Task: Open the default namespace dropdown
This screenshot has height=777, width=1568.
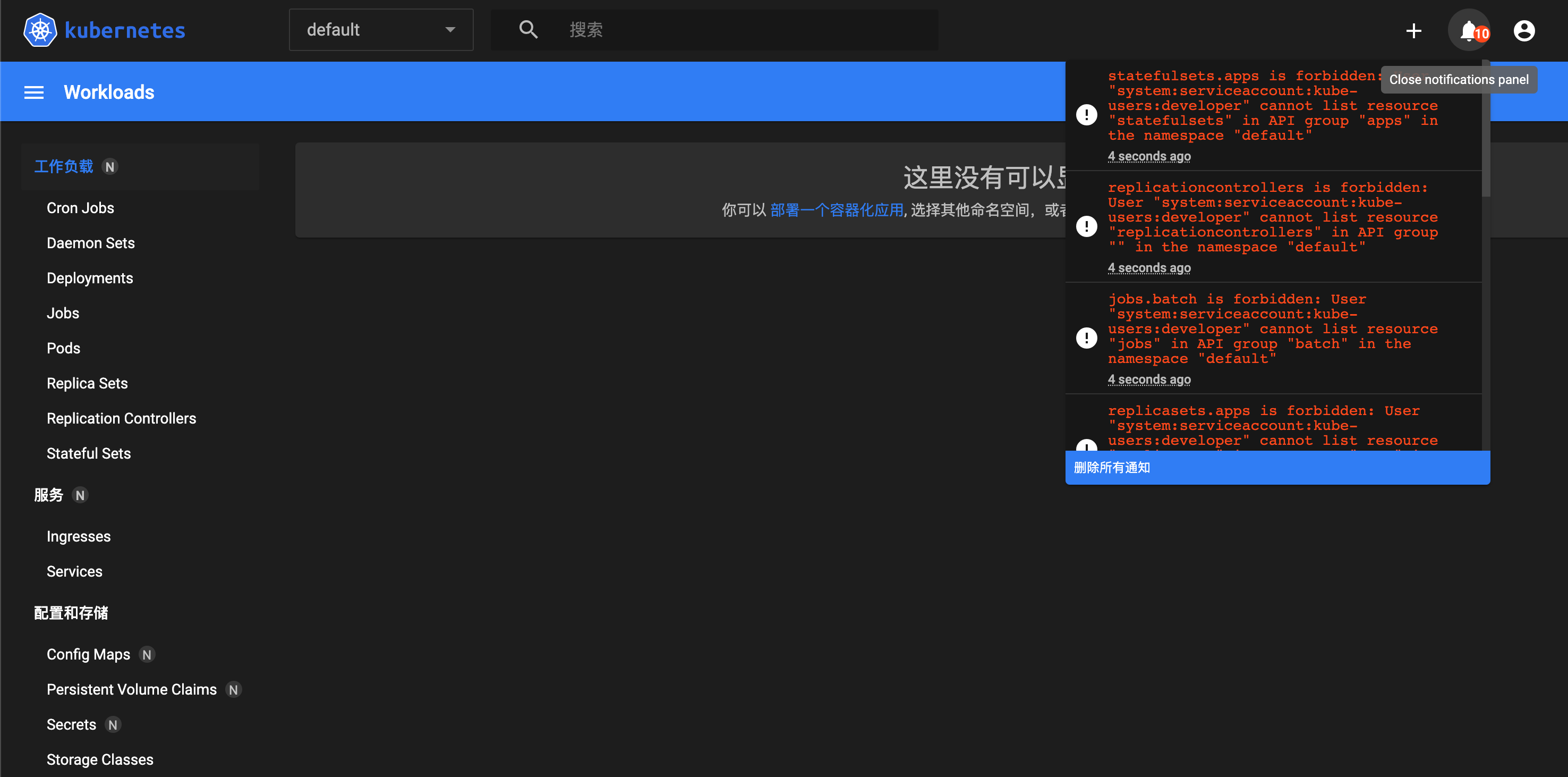Action: point(381,30)
